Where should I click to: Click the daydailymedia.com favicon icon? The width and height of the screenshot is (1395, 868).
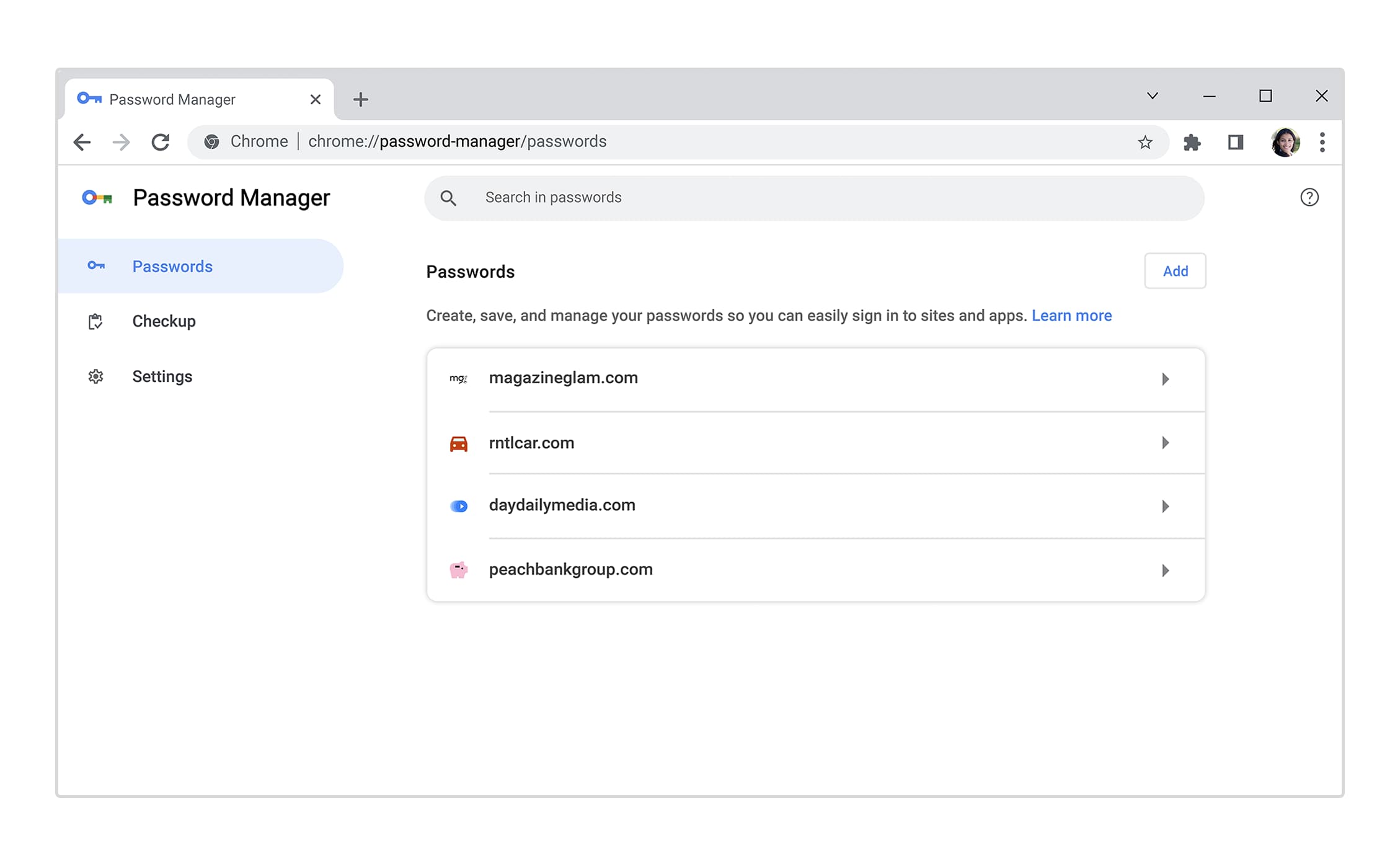point(459,505)
